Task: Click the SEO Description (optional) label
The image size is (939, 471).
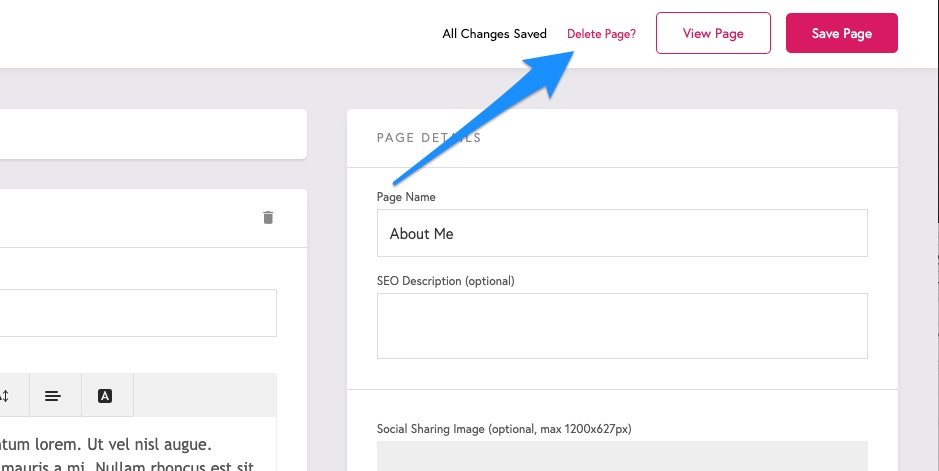Action: 446,281
